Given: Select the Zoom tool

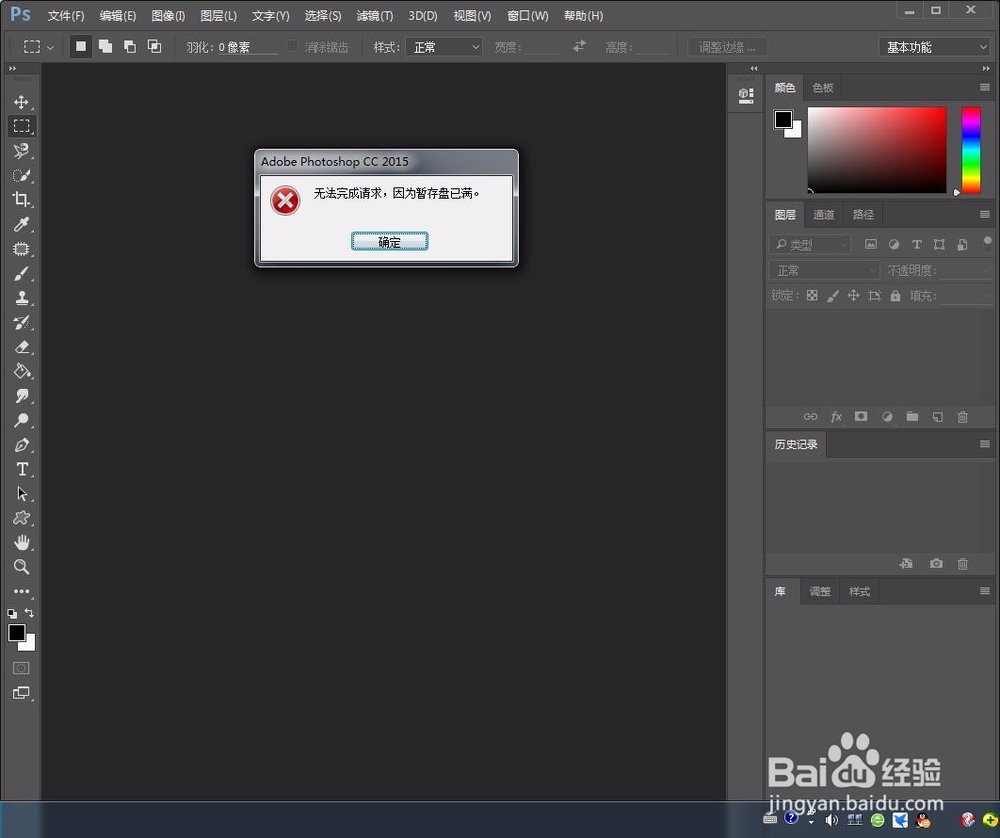Looking at the screenshot, I should 21,567.
